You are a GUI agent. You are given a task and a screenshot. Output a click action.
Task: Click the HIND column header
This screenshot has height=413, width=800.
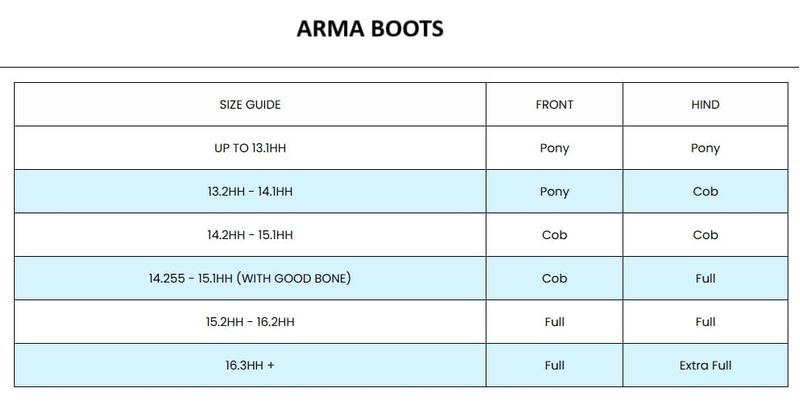click(705, 105)
